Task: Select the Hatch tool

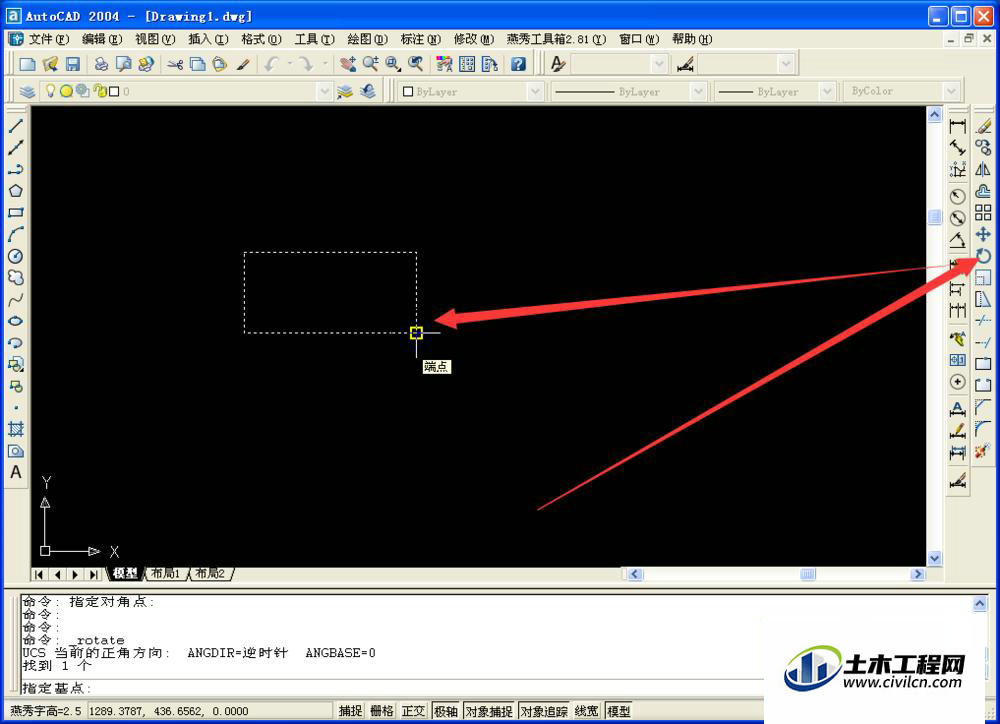Action: tap(16, 429)
